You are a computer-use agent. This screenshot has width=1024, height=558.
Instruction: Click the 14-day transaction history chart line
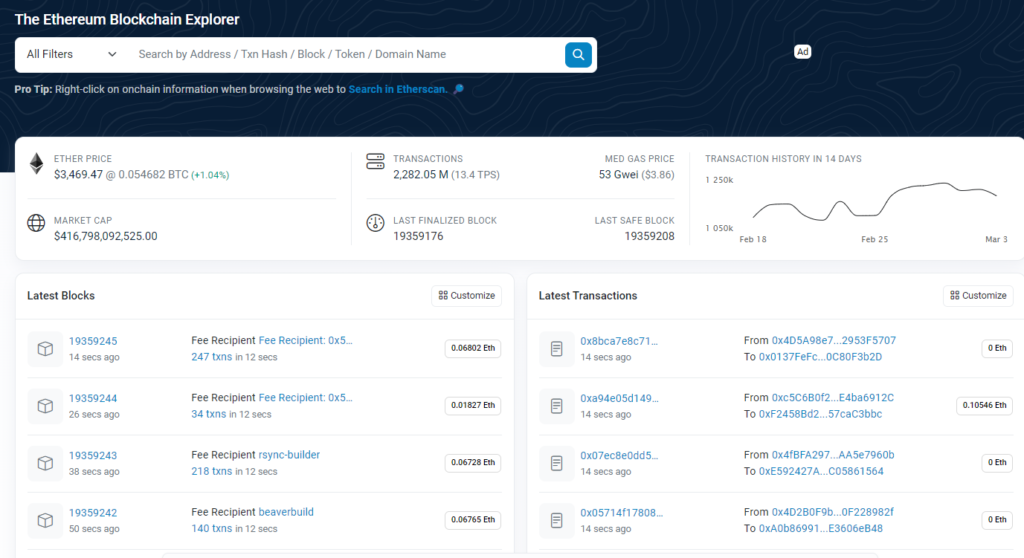tap(875, 201)
